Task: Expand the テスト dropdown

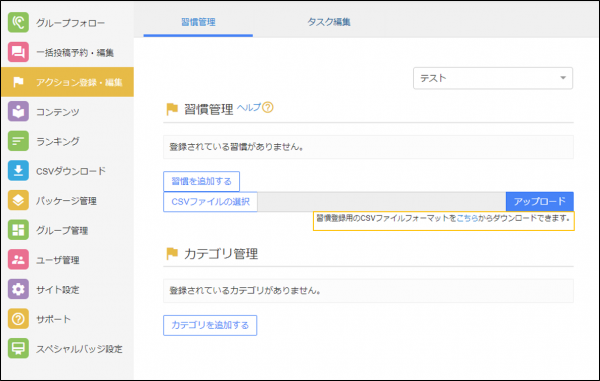Action: pos(493,78)
